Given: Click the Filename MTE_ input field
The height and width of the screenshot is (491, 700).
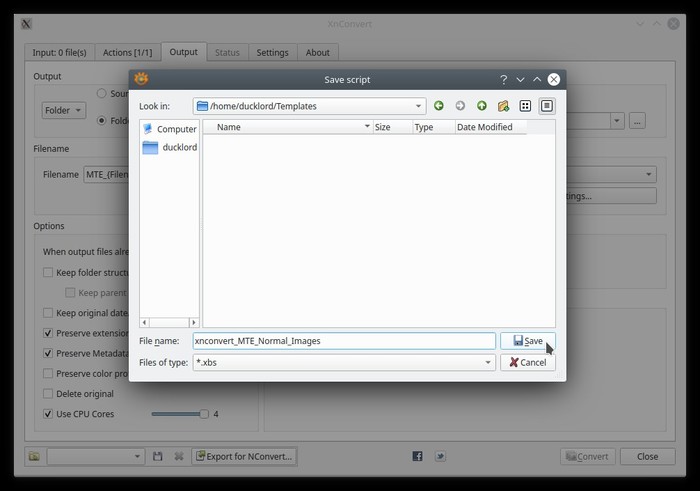Looking at the screenshot, I should pos(107,174).
